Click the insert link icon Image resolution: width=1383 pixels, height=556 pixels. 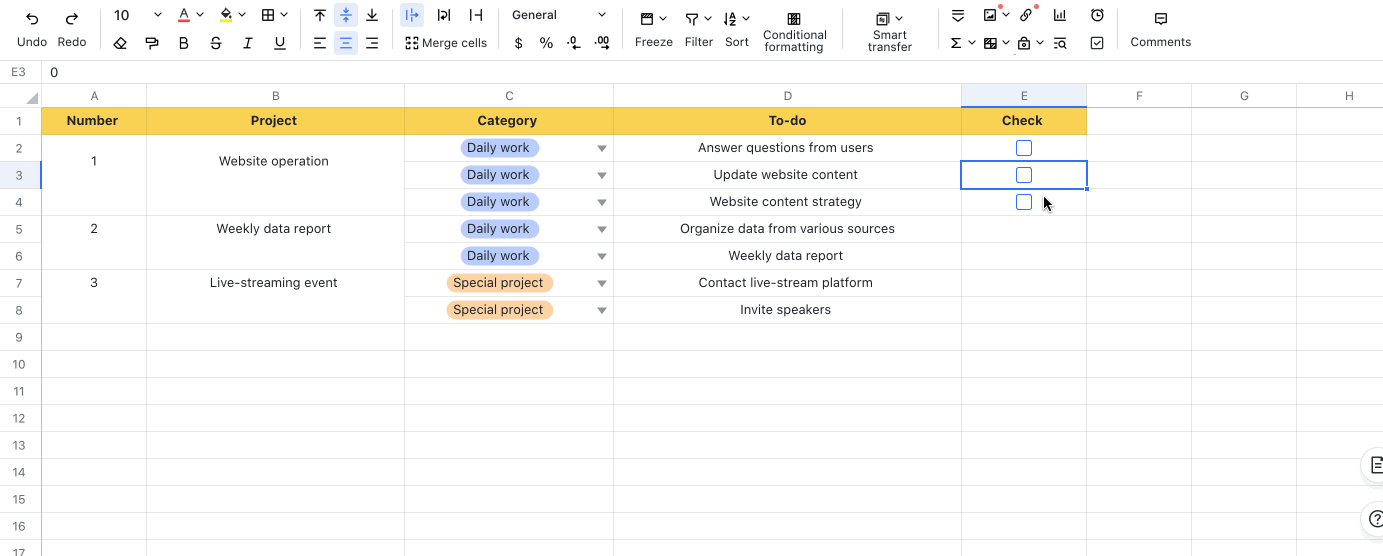pos(1025,15)
